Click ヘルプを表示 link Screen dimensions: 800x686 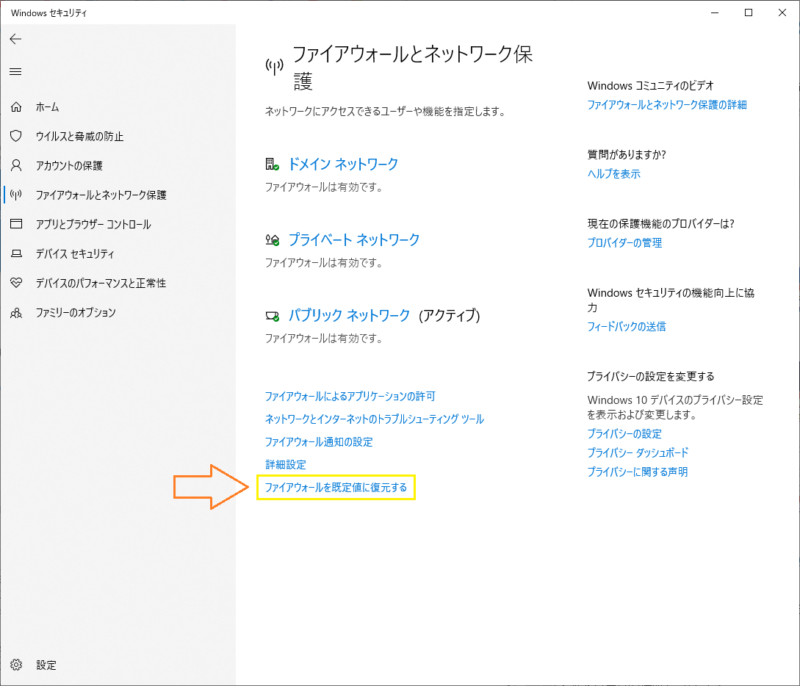point(614,174)
